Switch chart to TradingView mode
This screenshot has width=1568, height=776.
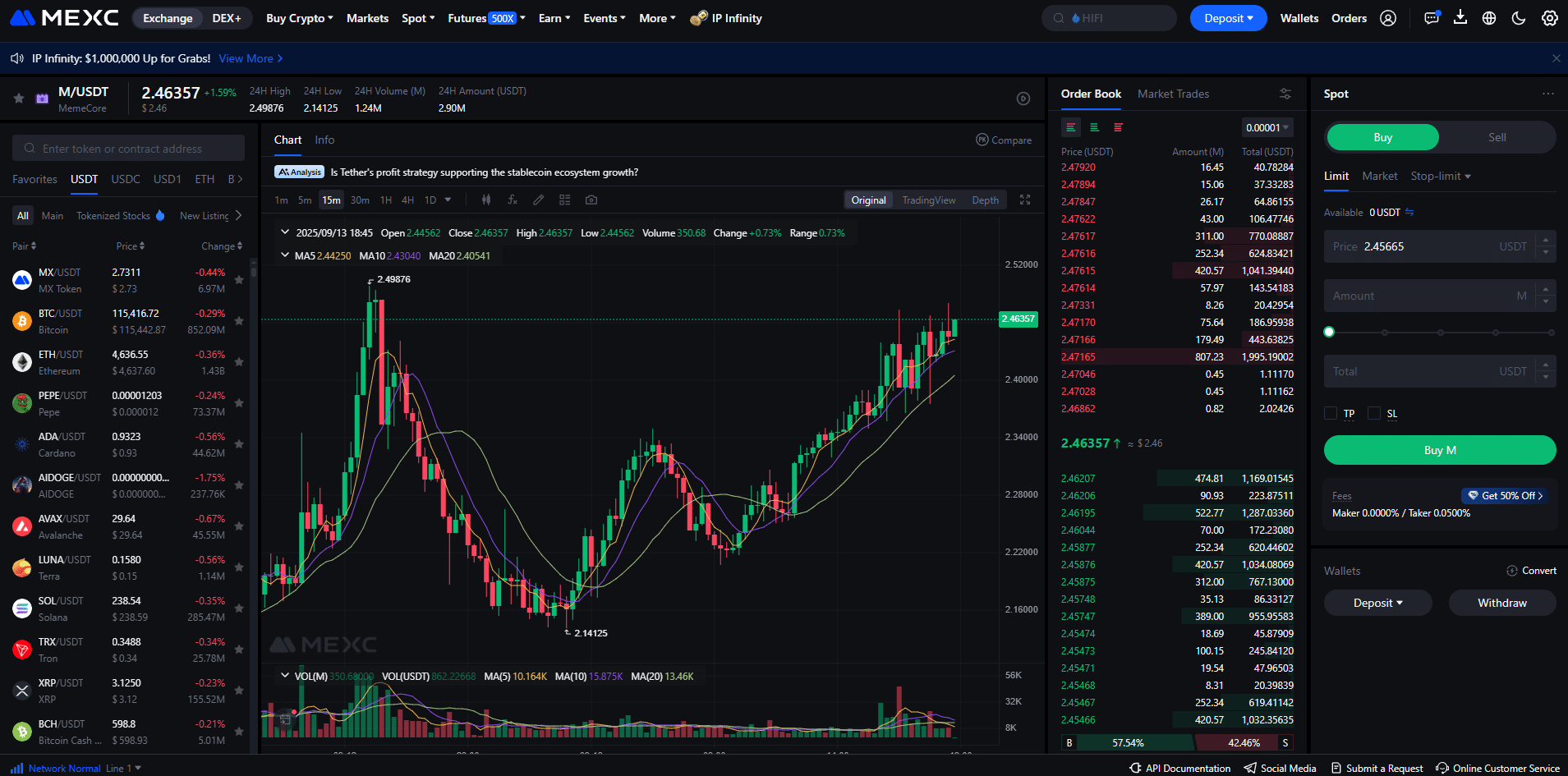(929, 200)
